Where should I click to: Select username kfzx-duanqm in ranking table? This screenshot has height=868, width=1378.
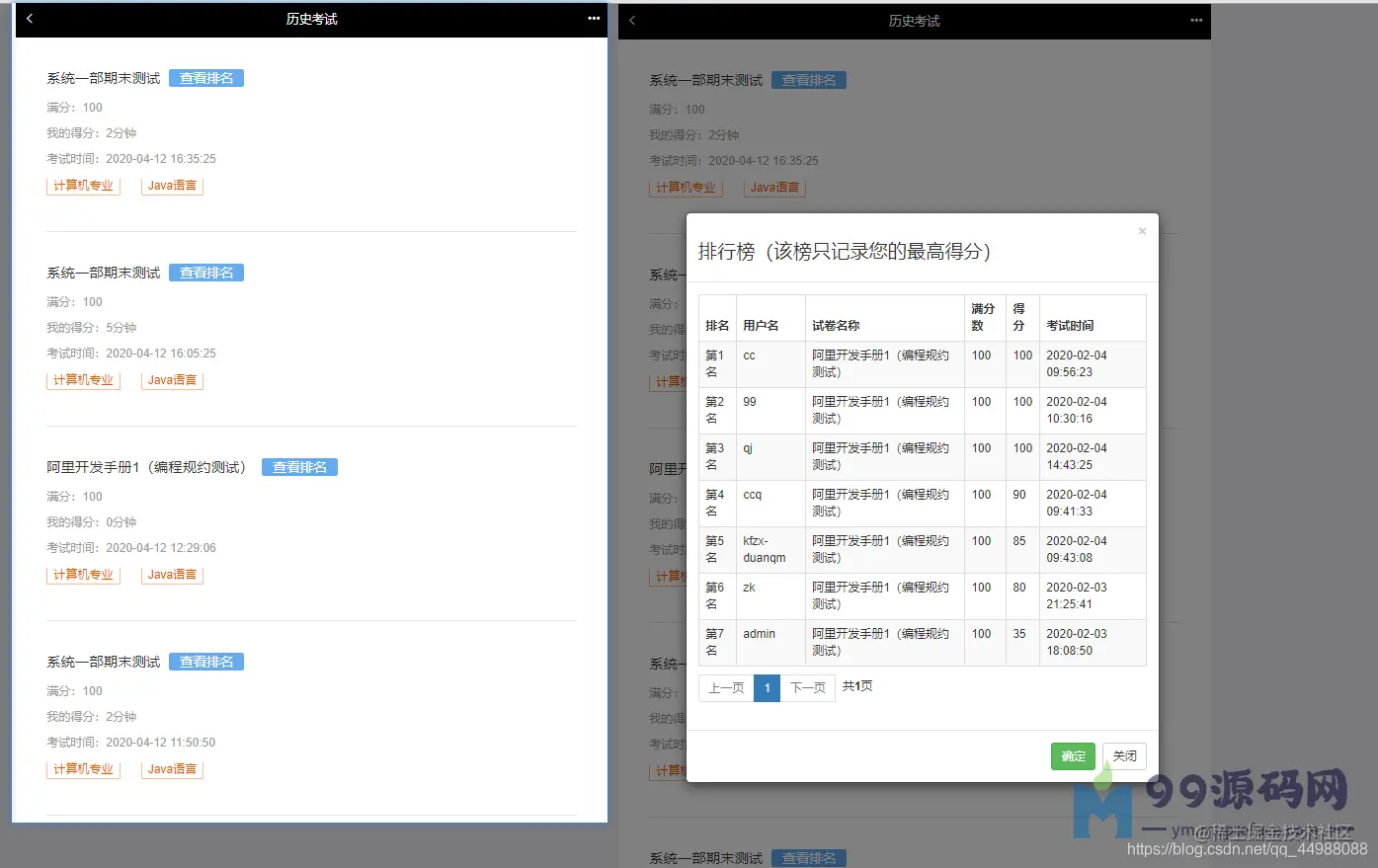[x=765, y=549]
